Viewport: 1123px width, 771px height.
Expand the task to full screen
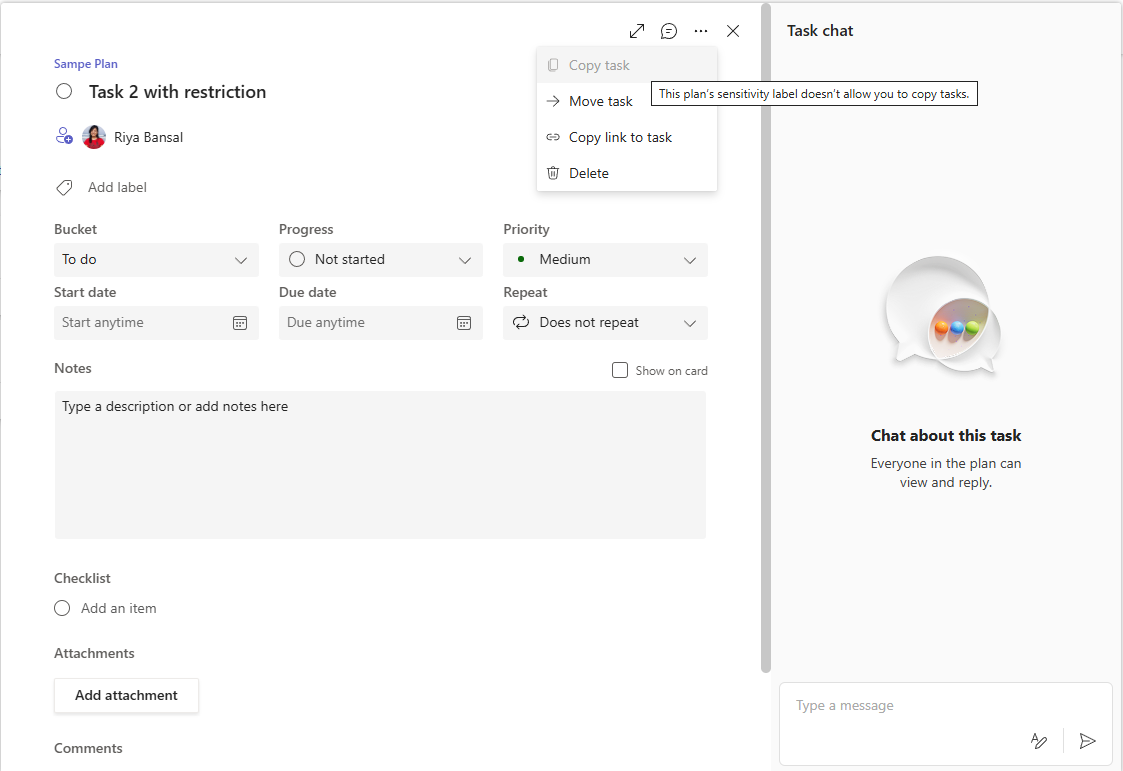pyautogui.click(x=637, y=31)
